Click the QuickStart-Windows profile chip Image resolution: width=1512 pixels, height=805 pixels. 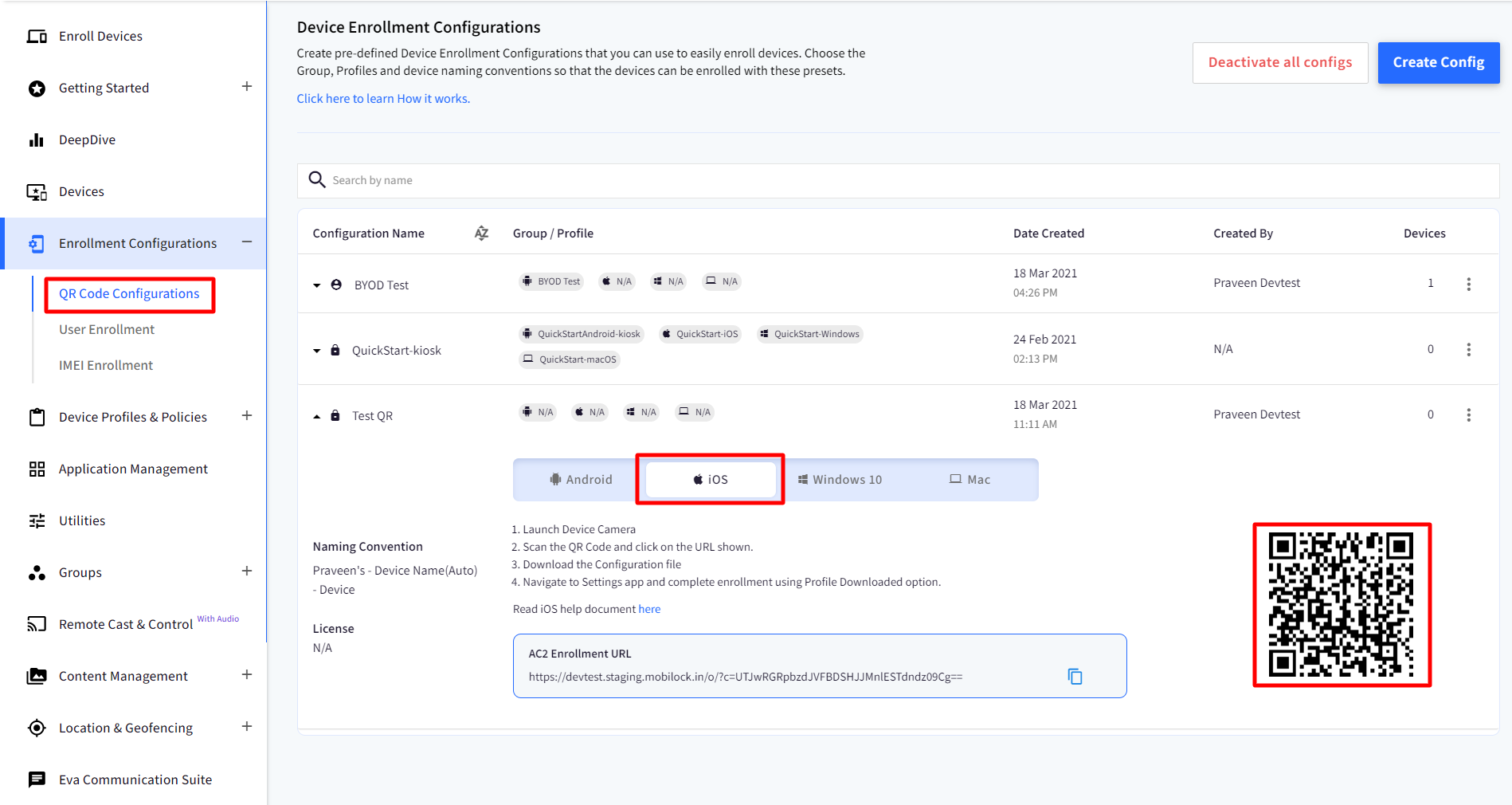[810, 334]
